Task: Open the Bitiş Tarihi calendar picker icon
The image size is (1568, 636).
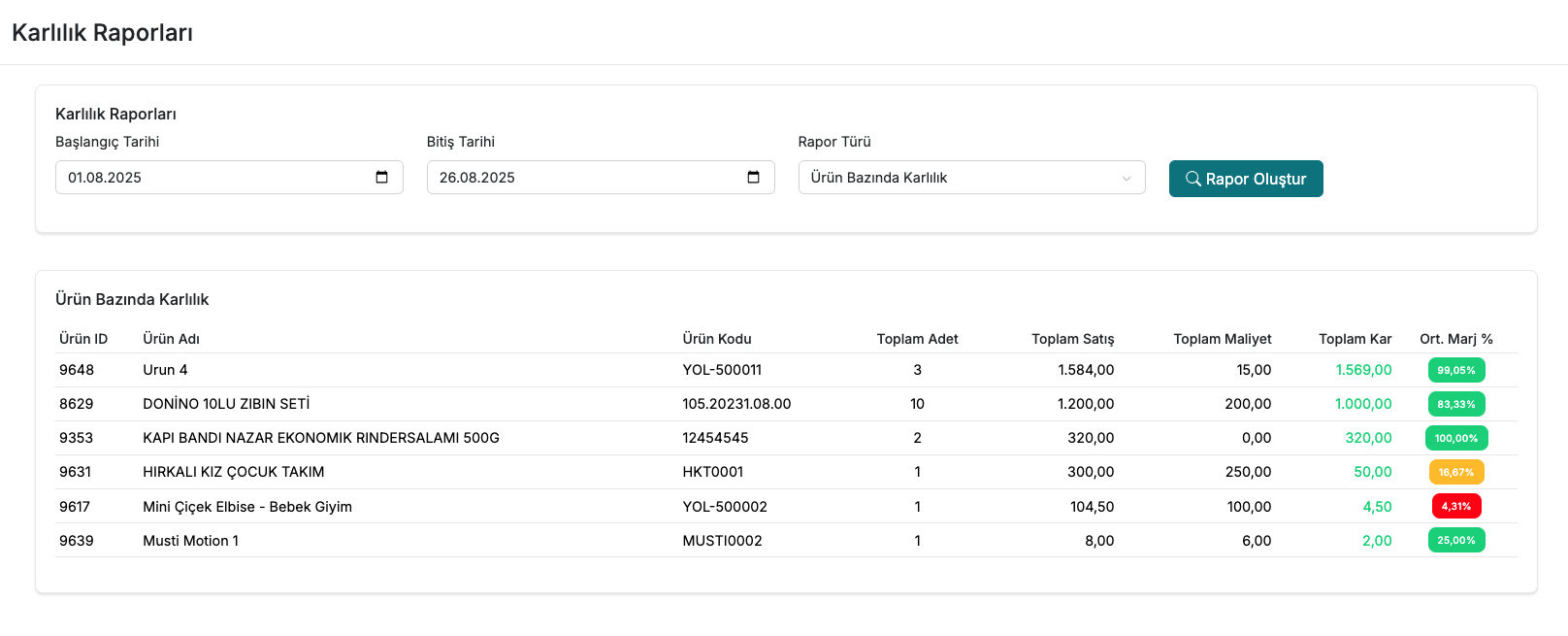Action: (753, 177)
